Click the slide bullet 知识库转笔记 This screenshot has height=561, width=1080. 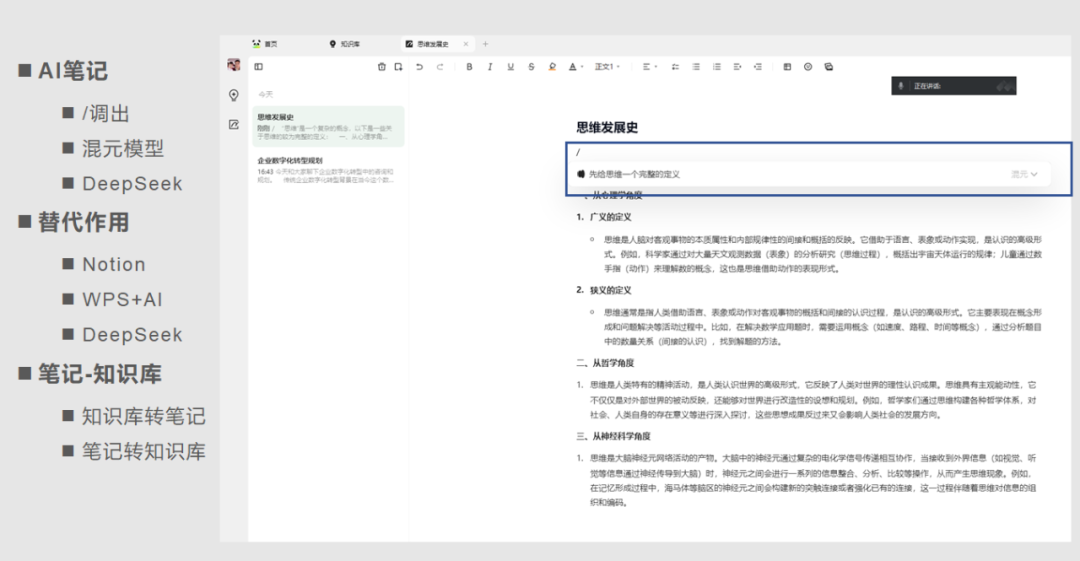143,417
